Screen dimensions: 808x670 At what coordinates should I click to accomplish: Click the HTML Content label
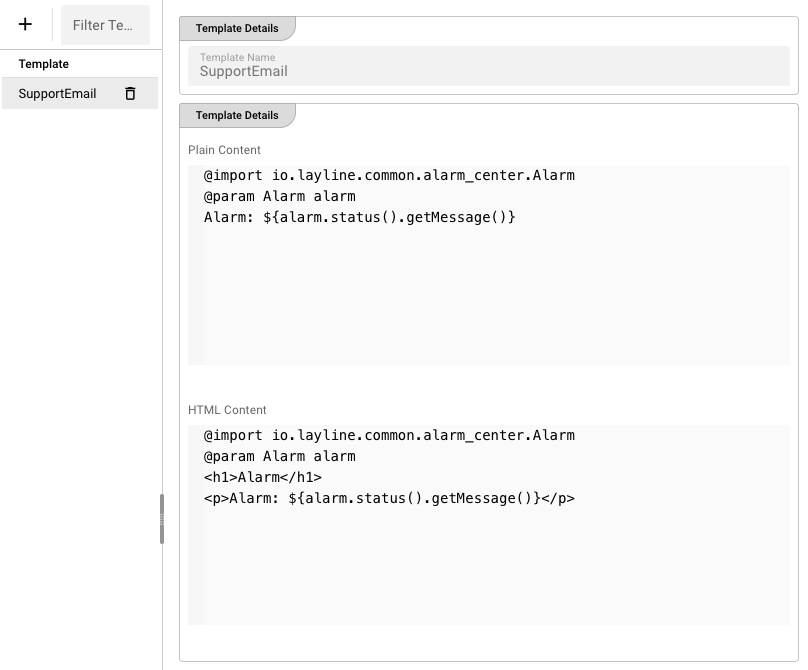point(227,410)
